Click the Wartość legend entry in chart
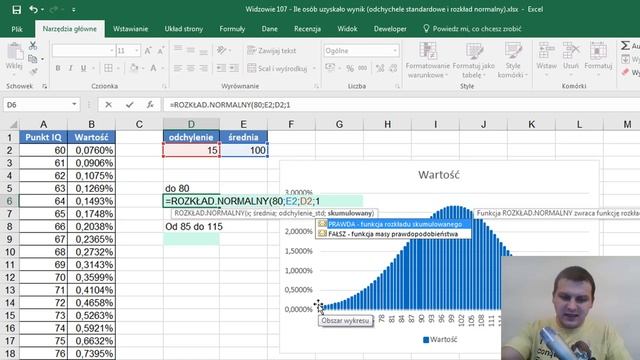 pyautogui.click(x=440, y=340)
